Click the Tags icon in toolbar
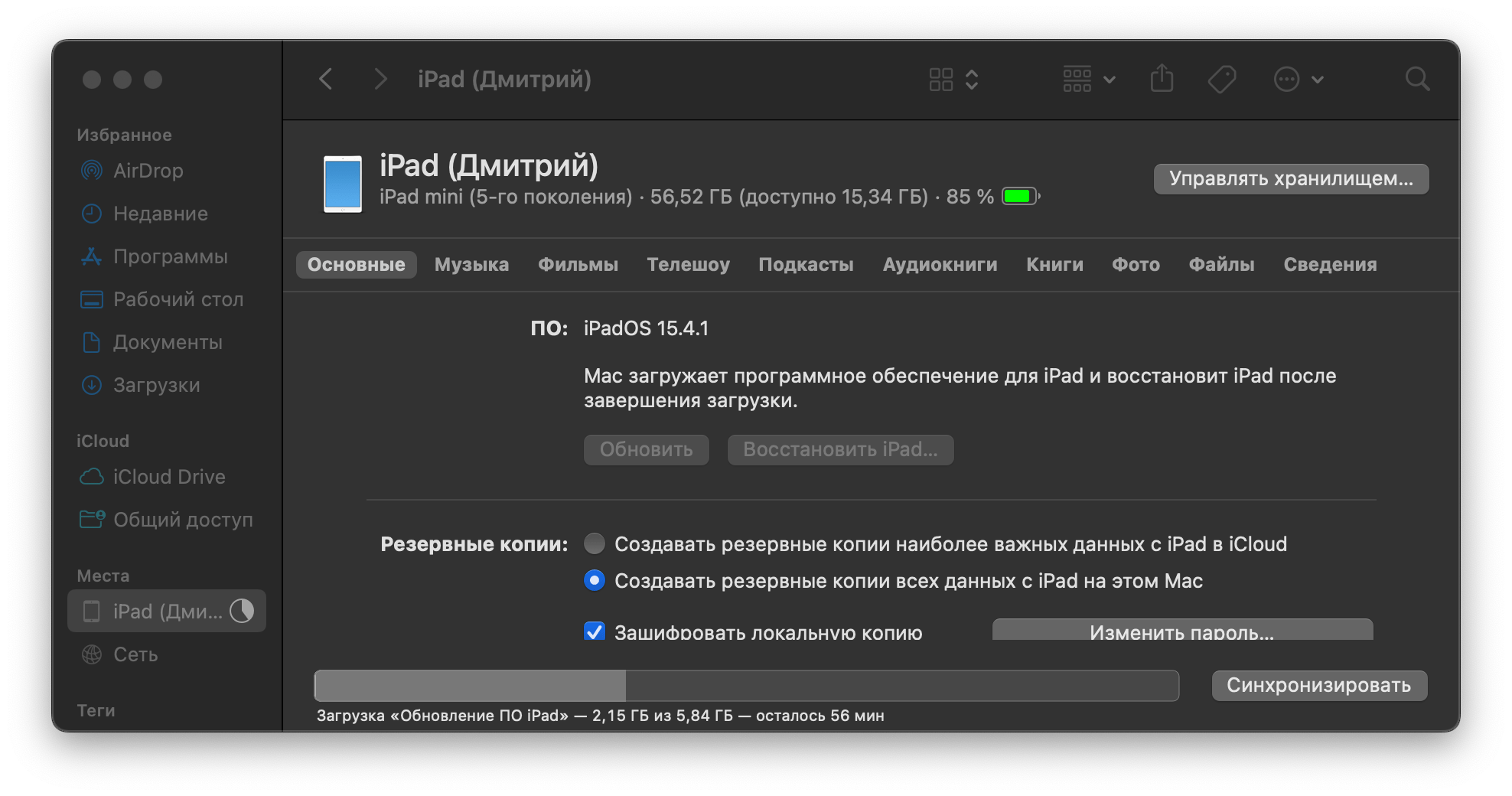Screen dimensions: 1512x796 tap(1221, 79)
